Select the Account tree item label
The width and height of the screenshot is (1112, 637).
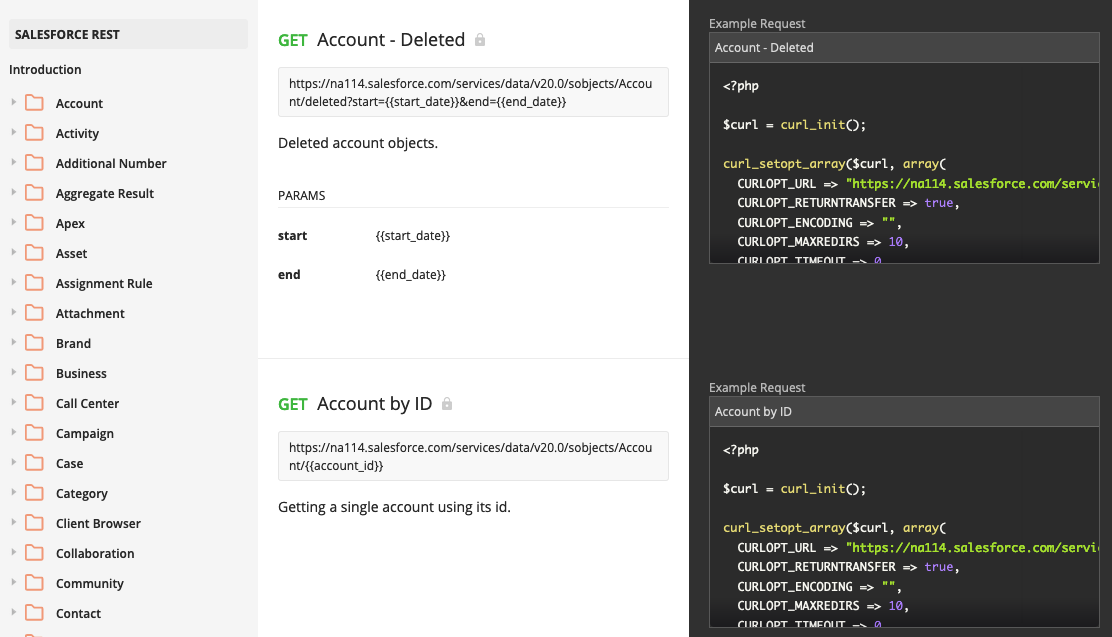tap(79, 104)
